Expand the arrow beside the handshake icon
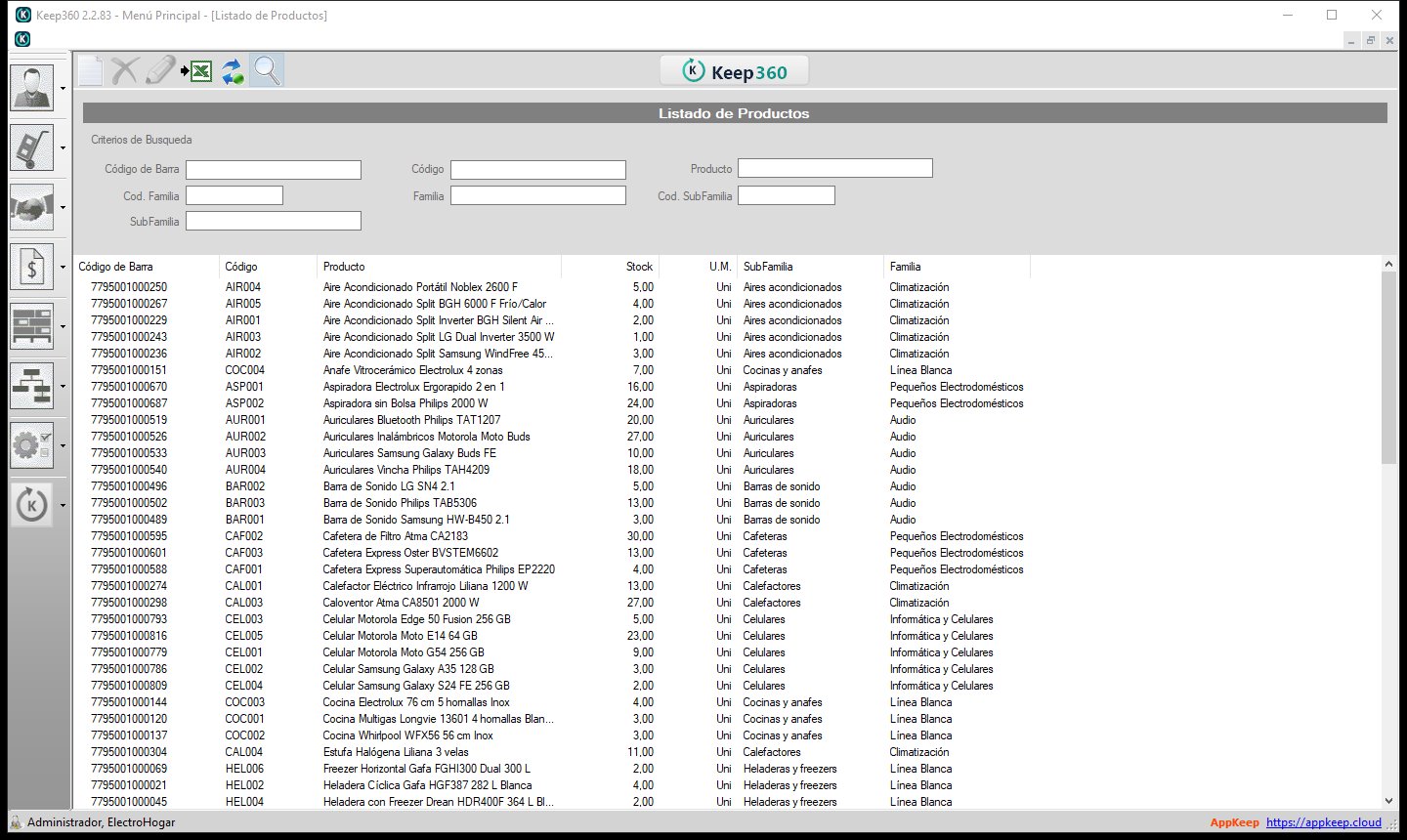 coord(63,208)
